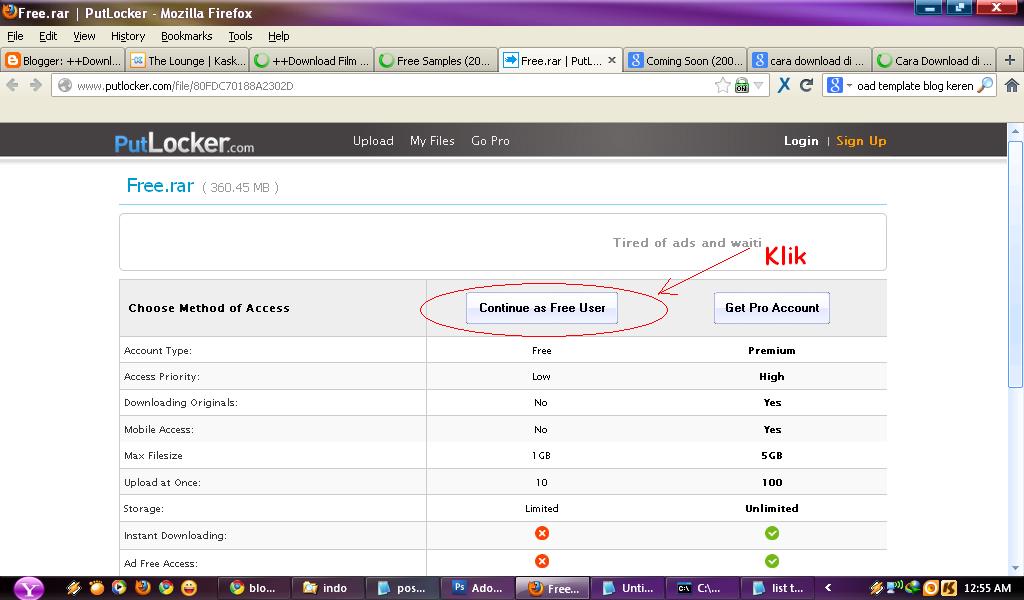The height and width of the screenshot is (600, 1024).
Task: Open a new tab with the plus button
Action: coord(1010,60)
